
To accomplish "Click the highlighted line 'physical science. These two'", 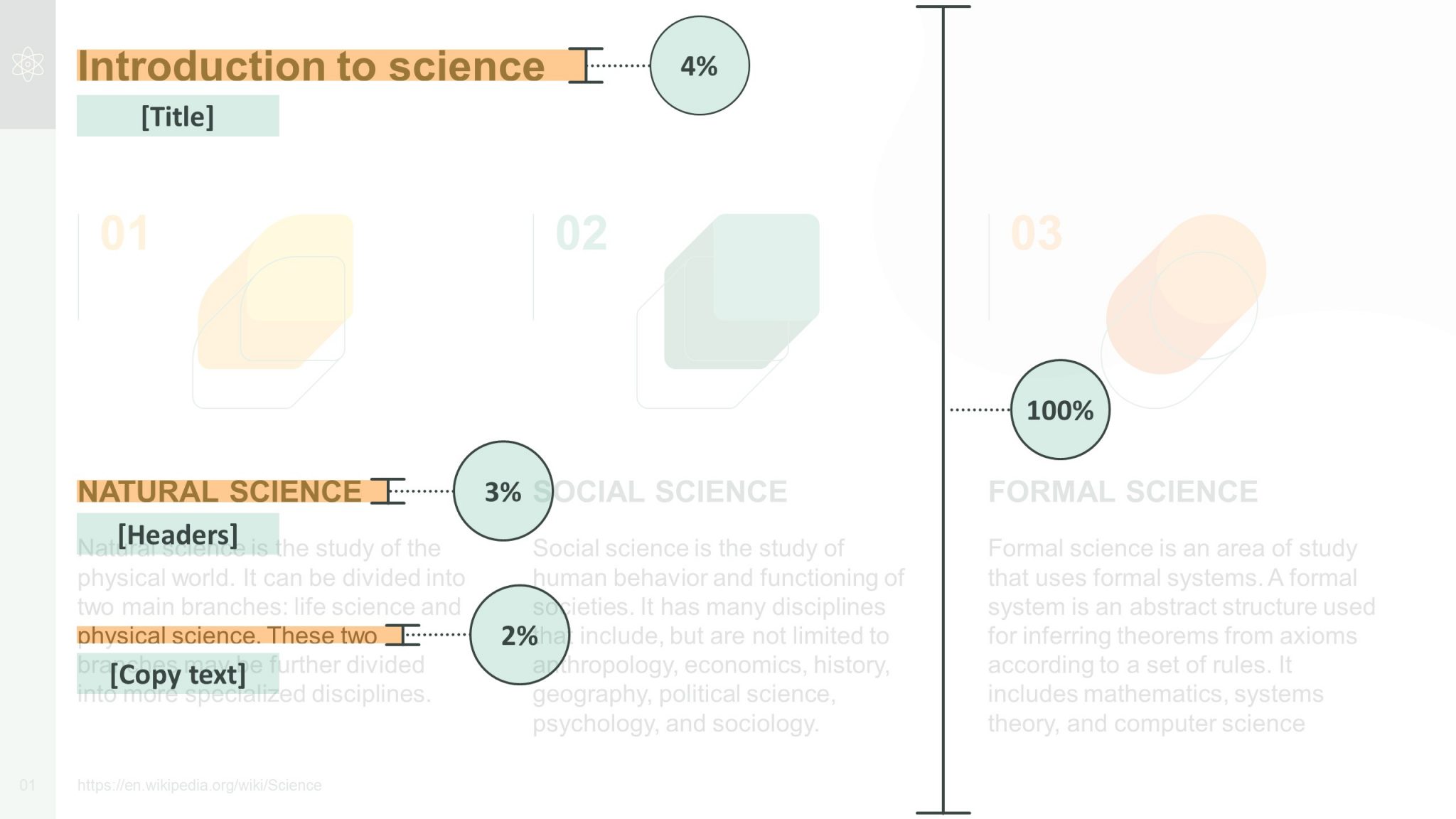I will [227, 635].
